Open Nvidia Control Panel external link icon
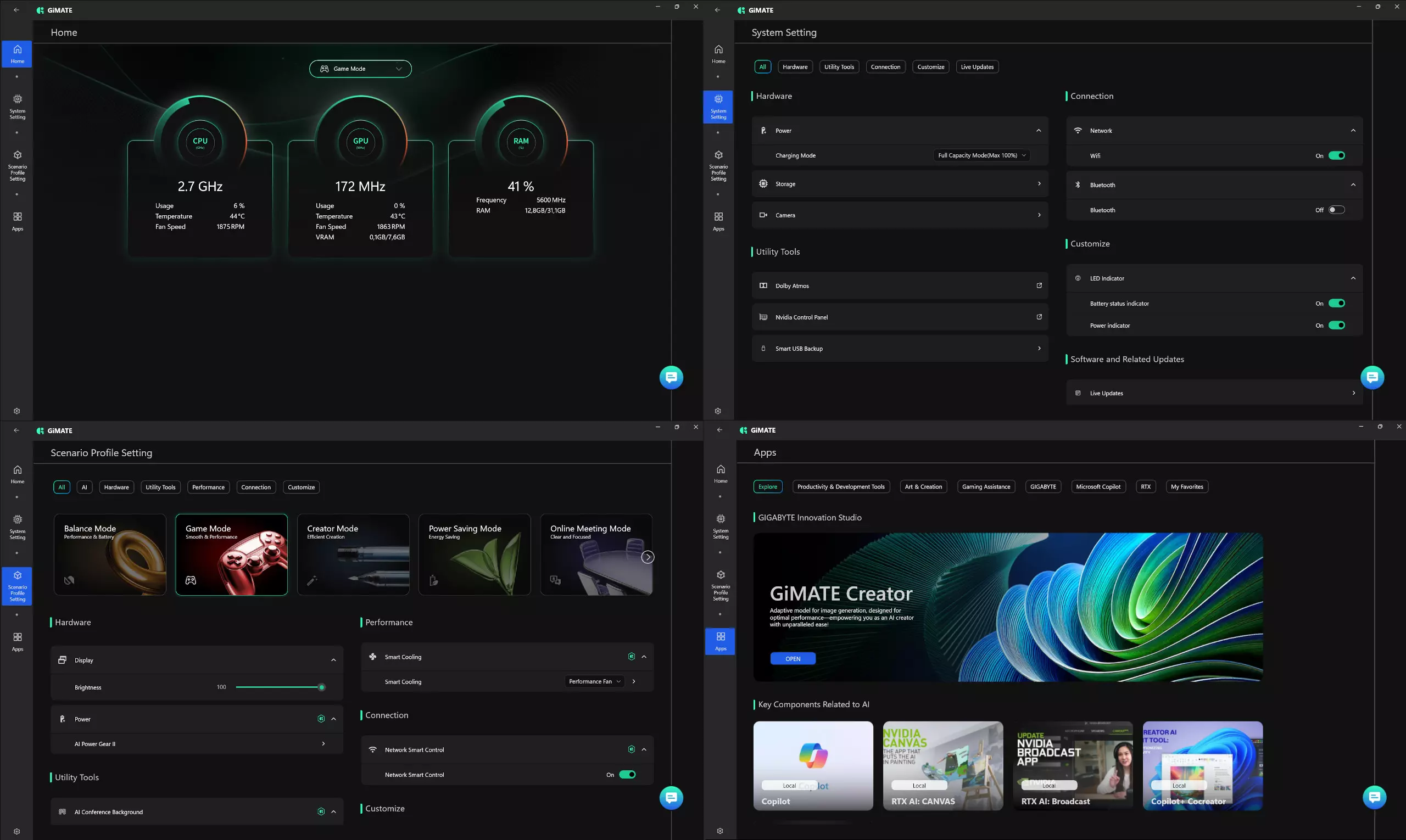This screenshot has height=840, width=1406. pyautogui.click(x=1039, y=317)
